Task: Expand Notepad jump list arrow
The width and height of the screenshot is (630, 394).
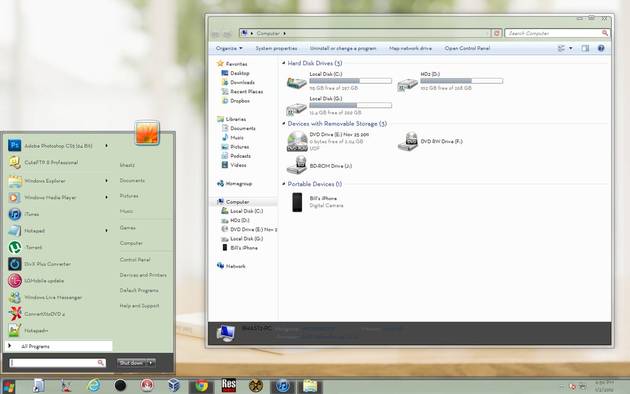Action: coord(106,231)
